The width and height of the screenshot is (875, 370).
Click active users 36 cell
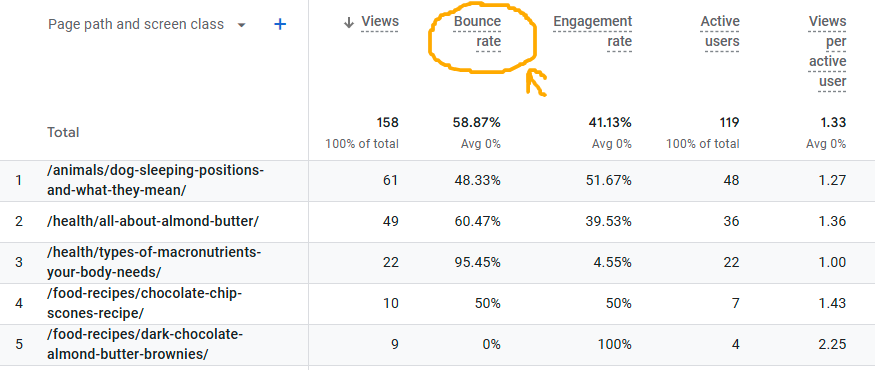731,222
